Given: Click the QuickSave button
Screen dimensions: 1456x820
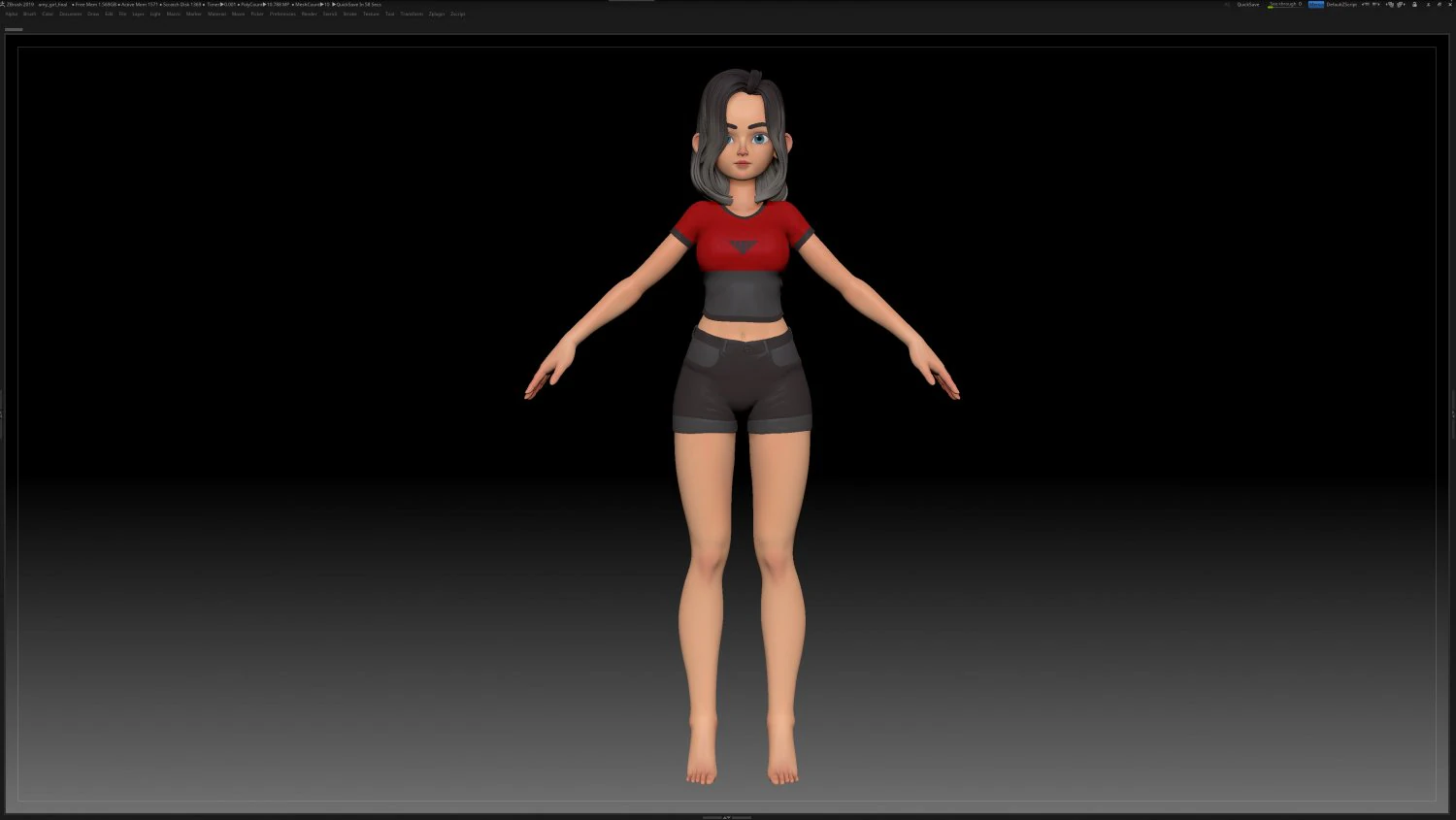Looking at the screenshot, I should tap(1248, 4).
